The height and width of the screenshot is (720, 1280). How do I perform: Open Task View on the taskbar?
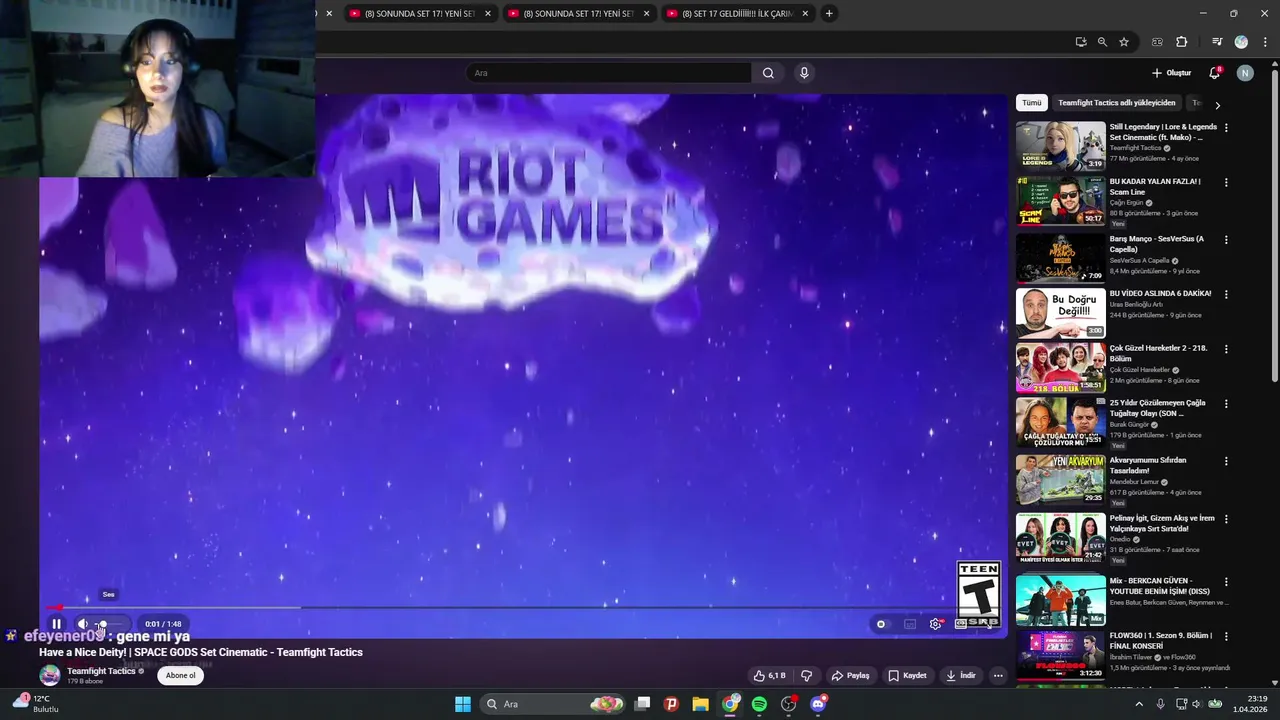pos(642,704)
